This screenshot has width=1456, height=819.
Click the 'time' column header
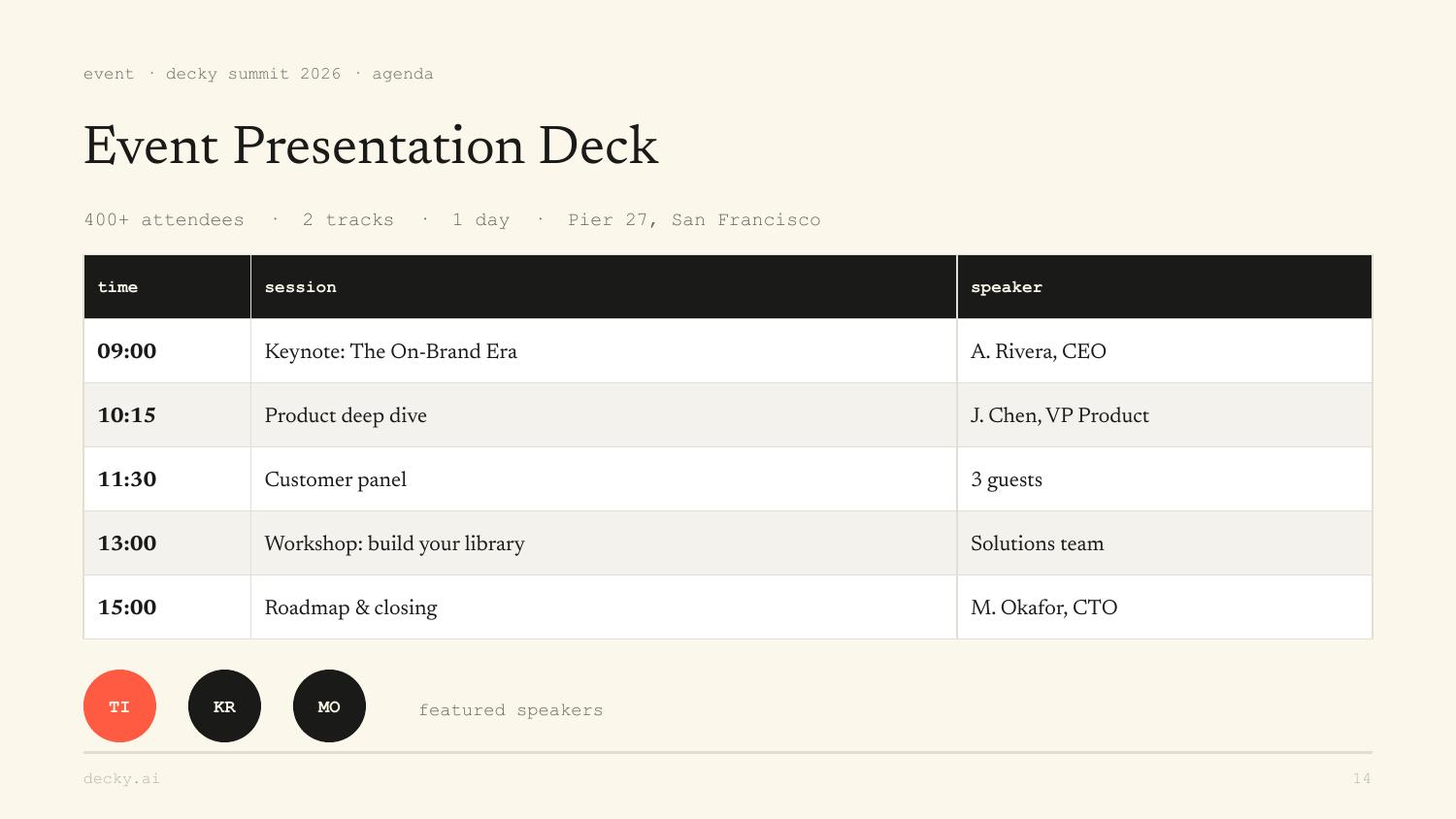[x=167, y=287]
